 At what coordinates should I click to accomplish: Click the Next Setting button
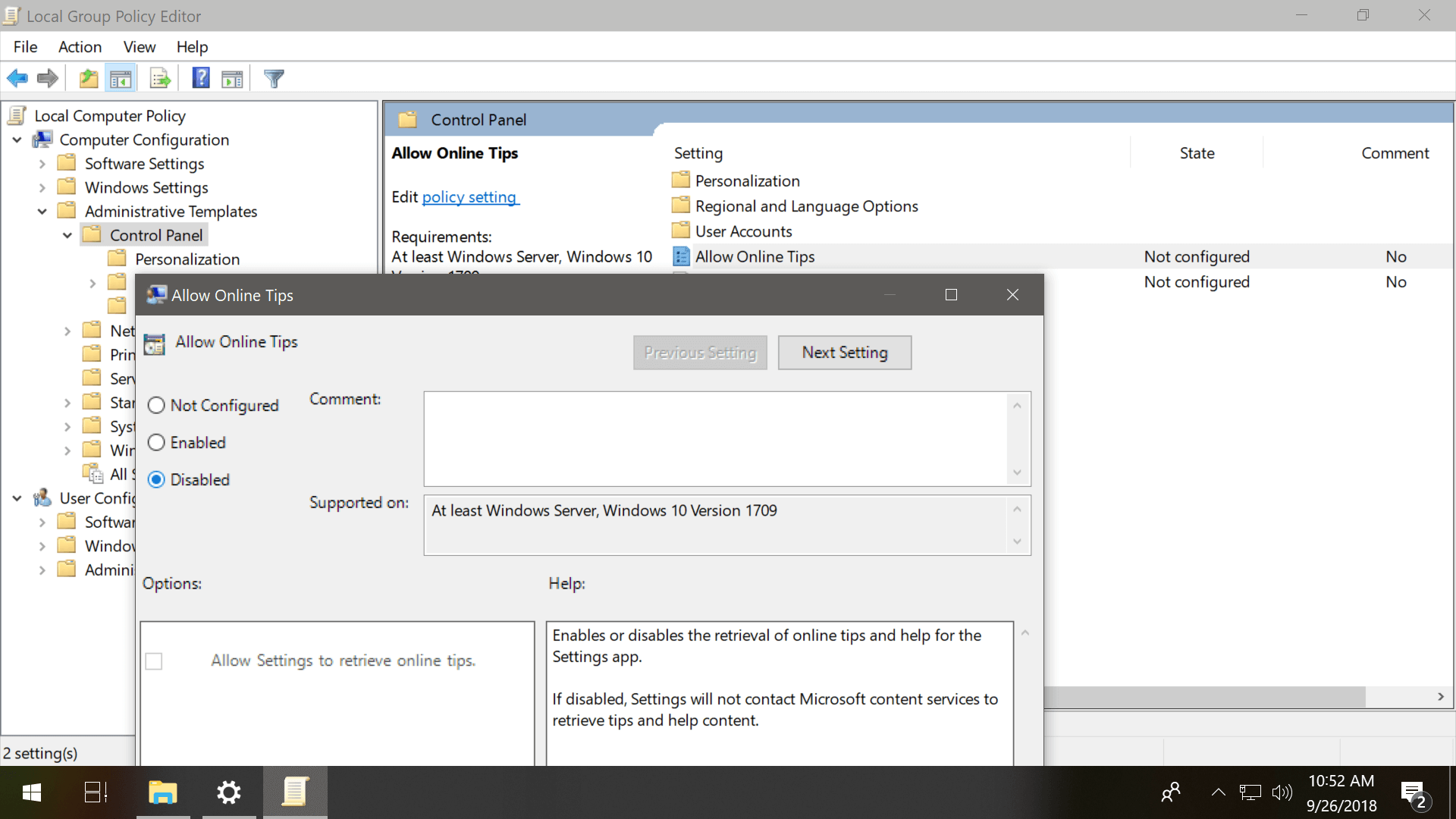[845, 353]
